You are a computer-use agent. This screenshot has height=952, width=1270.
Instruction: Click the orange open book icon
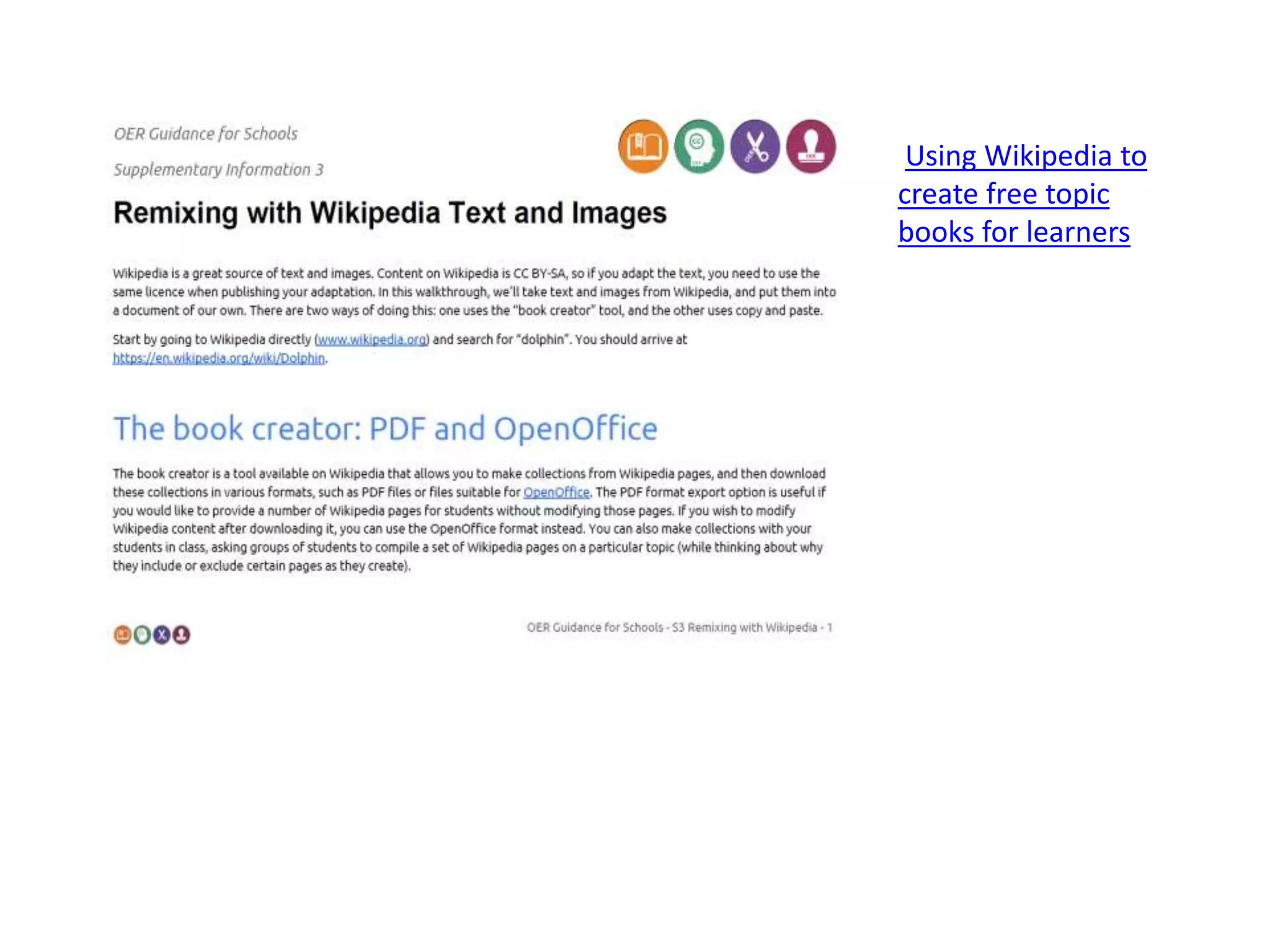click(643, 146)
